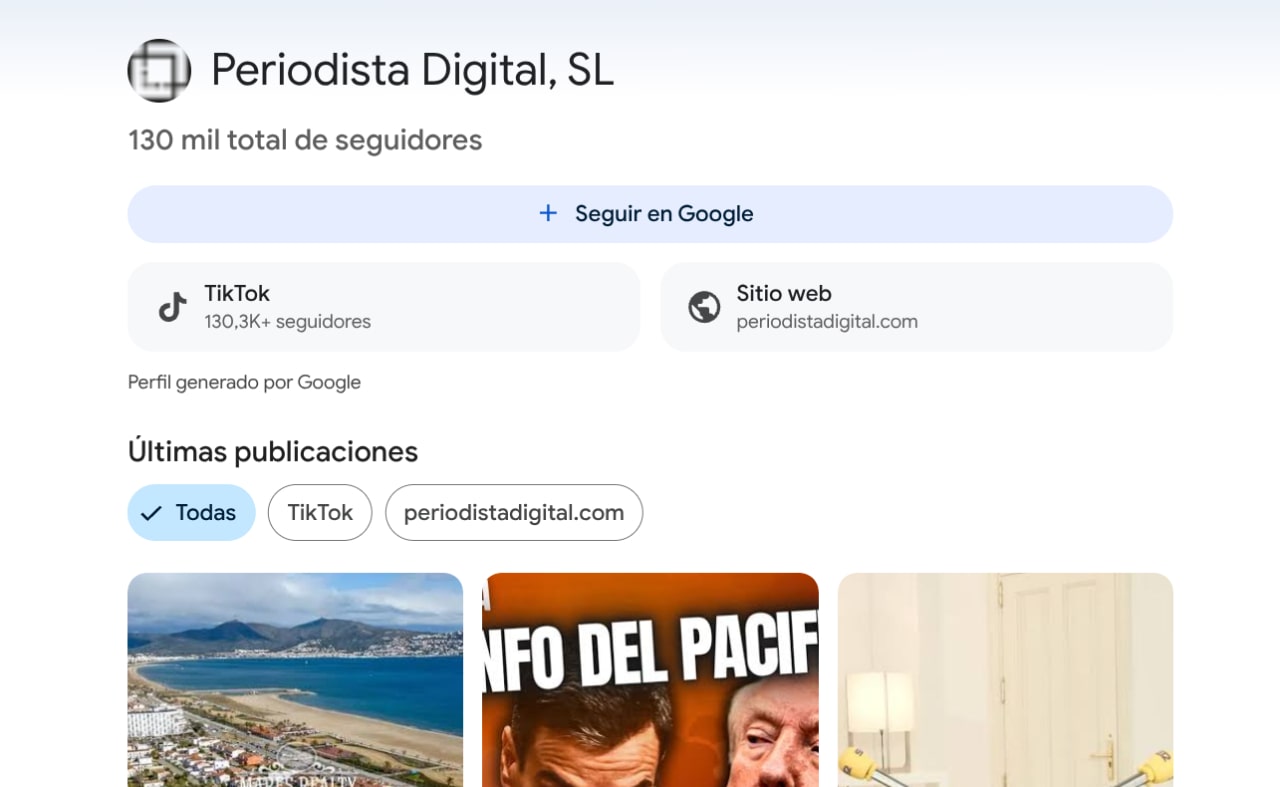Click the 'Perfil generado por Google' note
Screen dimensions: 1280x787
[x=244, y=382]
